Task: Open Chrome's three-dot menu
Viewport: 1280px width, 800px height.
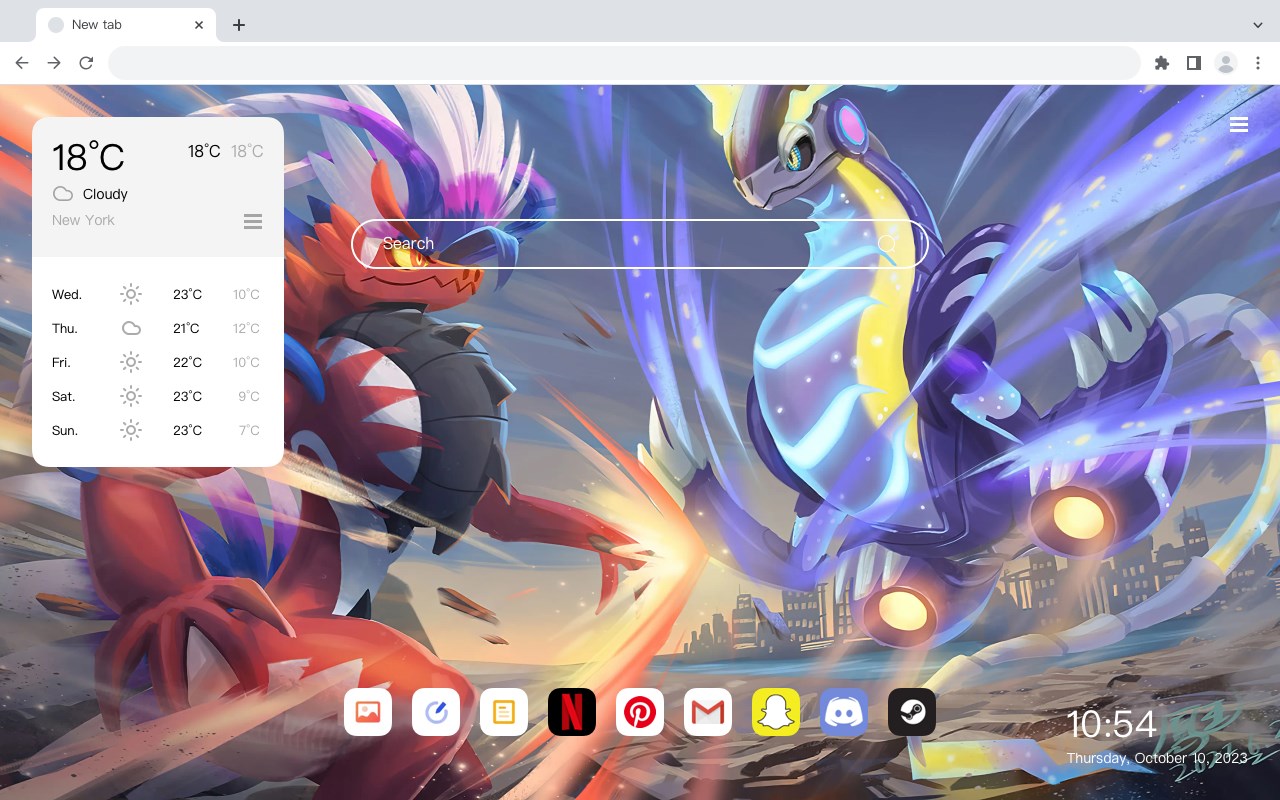Action: click(x=1258, y=63)
